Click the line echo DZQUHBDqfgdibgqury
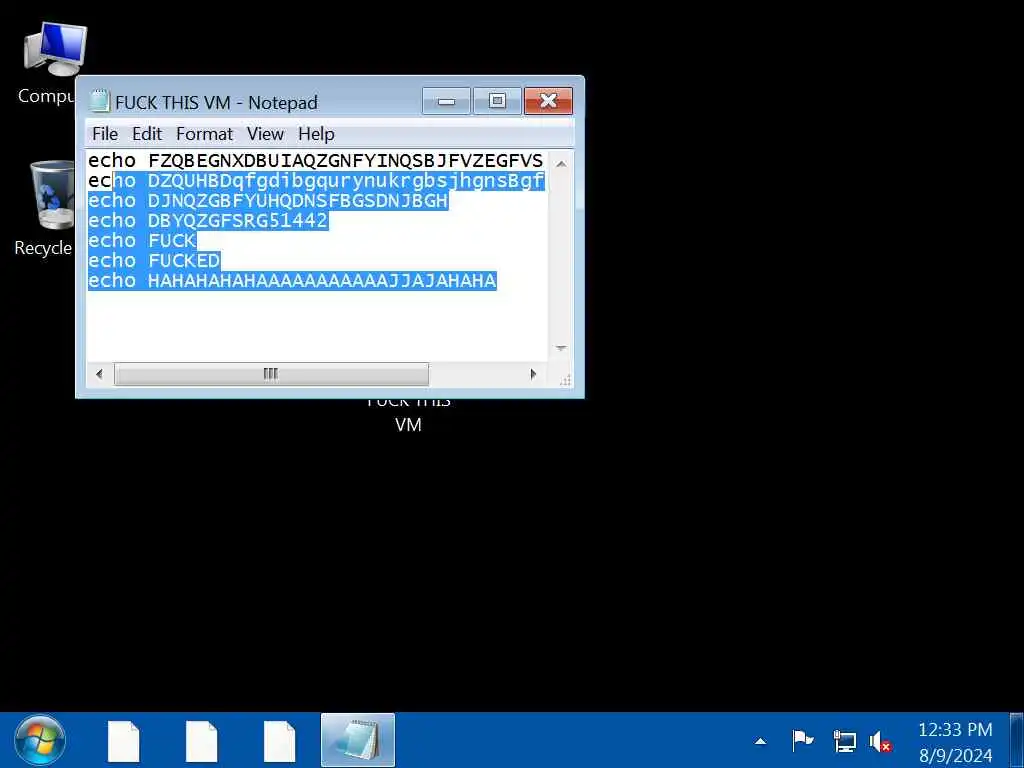 coord(316,181)
